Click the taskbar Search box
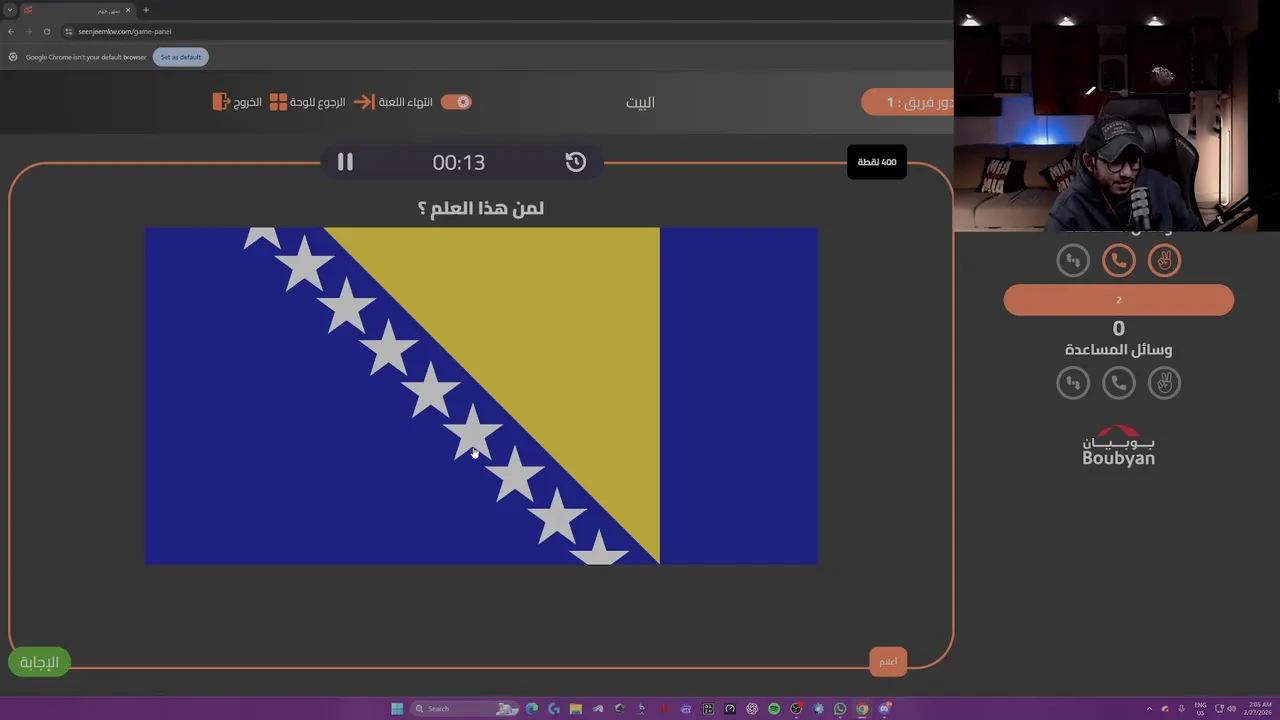The height and width of the screenshot is (720, 1280). click(x=465, y=709)
